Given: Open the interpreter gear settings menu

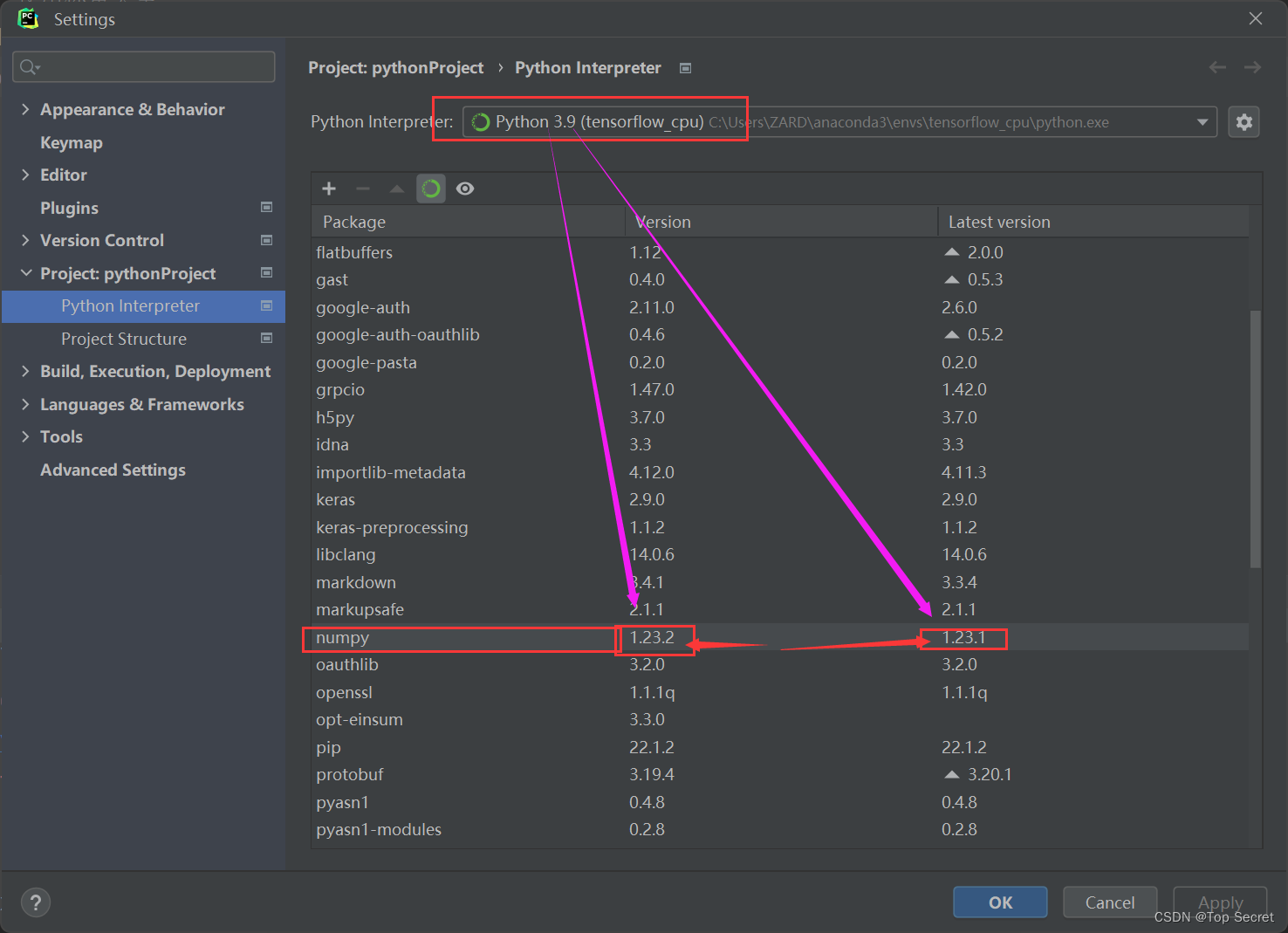Looking at the screenshot, I should click(1243, 122).
